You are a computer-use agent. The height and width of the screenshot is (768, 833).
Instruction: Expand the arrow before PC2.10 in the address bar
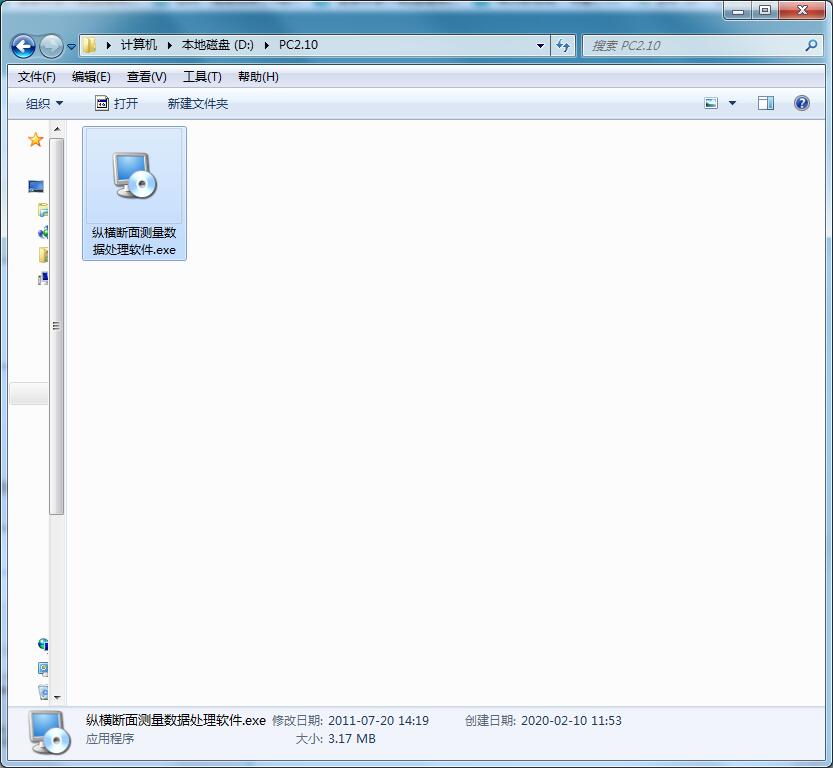coord(267,46)
